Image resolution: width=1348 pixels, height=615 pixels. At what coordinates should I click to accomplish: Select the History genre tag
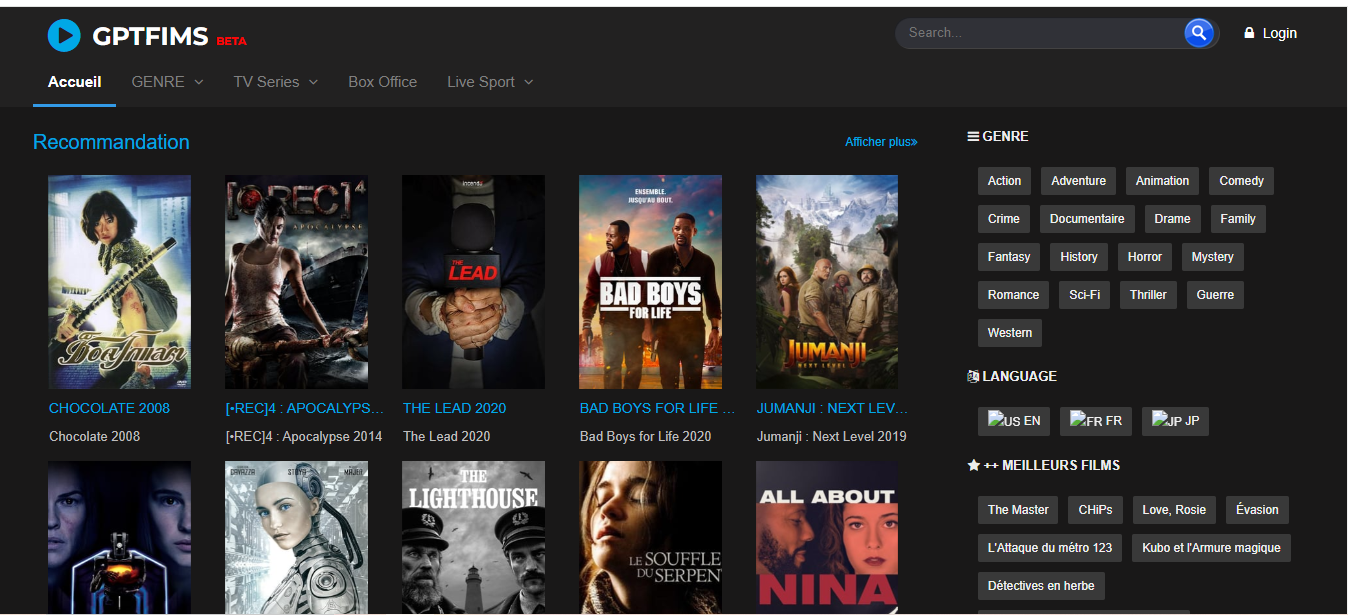(1079, 257)
